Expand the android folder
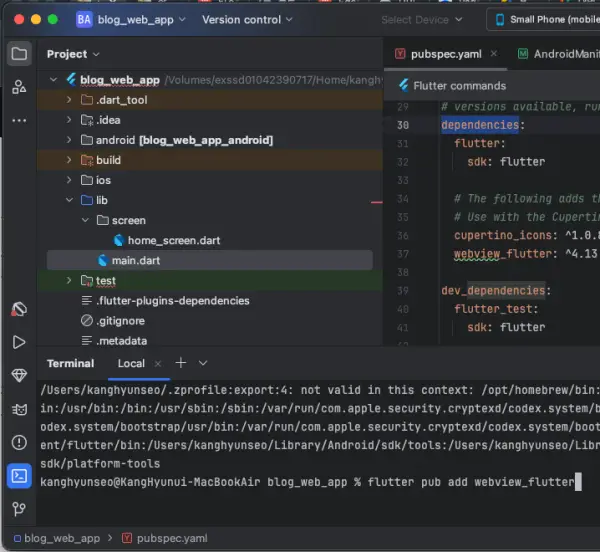The height and width of the screenshot is (552, 600). pyautogui.click(x=69, y=140)
